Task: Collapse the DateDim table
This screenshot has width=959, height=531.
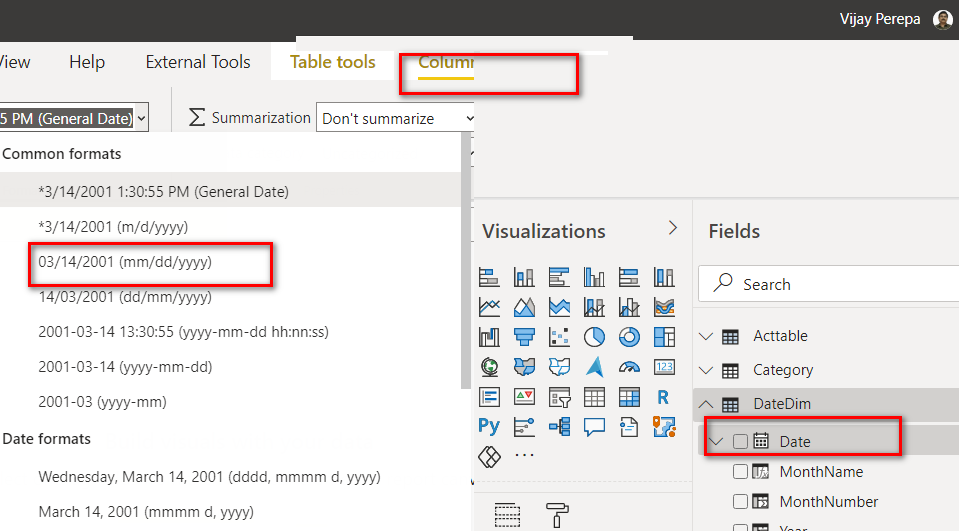Action: coord(706,404)
